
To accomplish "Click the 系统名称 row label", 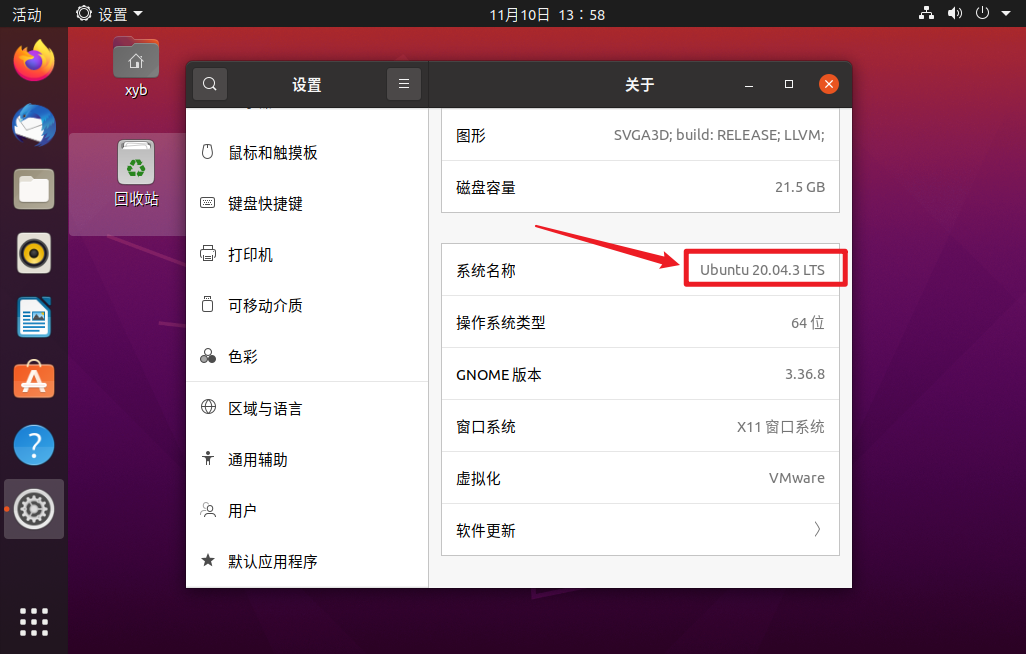I will click(x=486, y=270).
